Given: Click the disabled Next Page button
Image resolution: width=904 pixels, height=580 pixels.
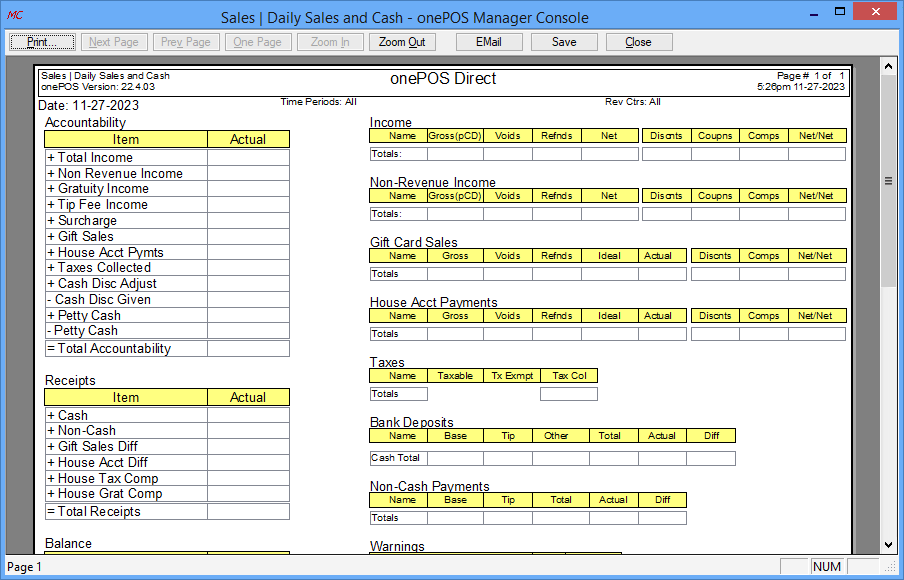Looking at the screenshot, I should point(114,42).
